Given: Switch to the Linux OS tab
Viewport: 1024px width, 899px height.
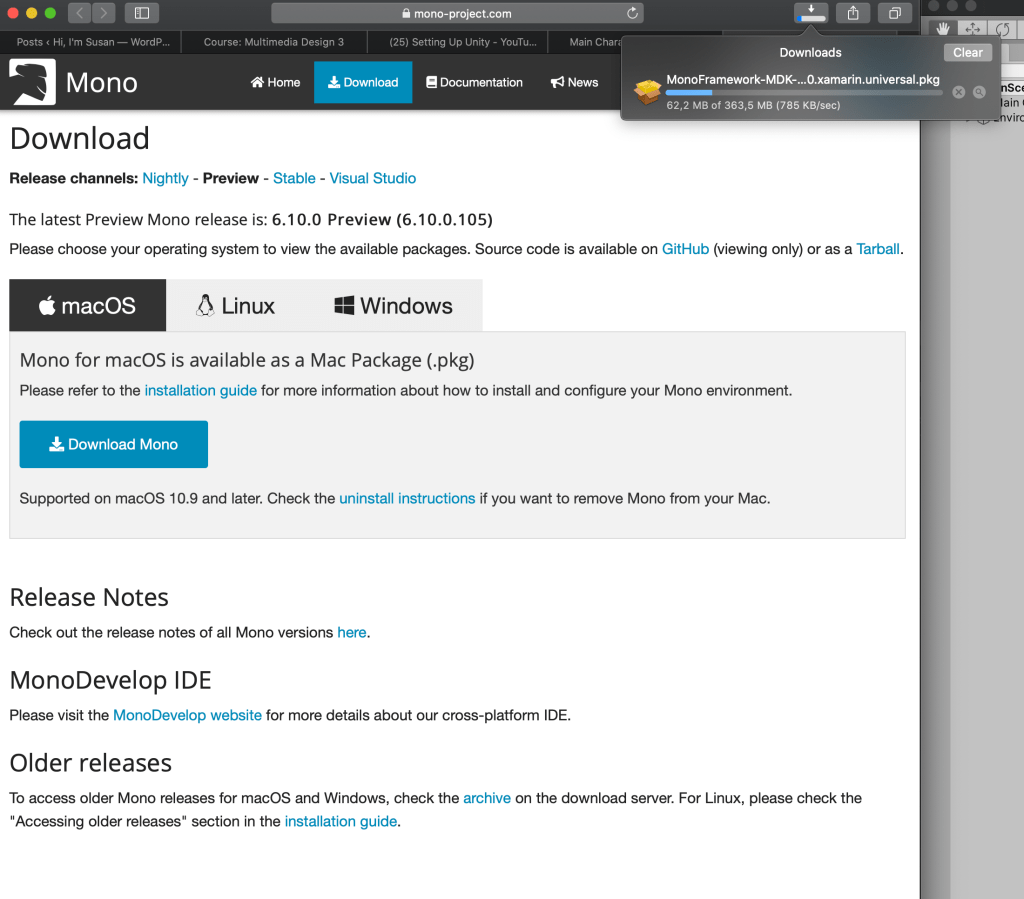Looking at the screenshot, I should [x=235, y=306].
